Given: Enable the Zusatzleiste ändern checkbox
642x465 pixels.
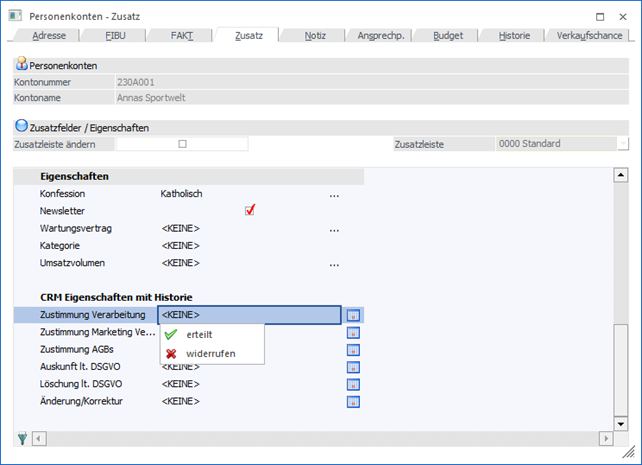Looking at the screenshot, I should tap(182, 144).
